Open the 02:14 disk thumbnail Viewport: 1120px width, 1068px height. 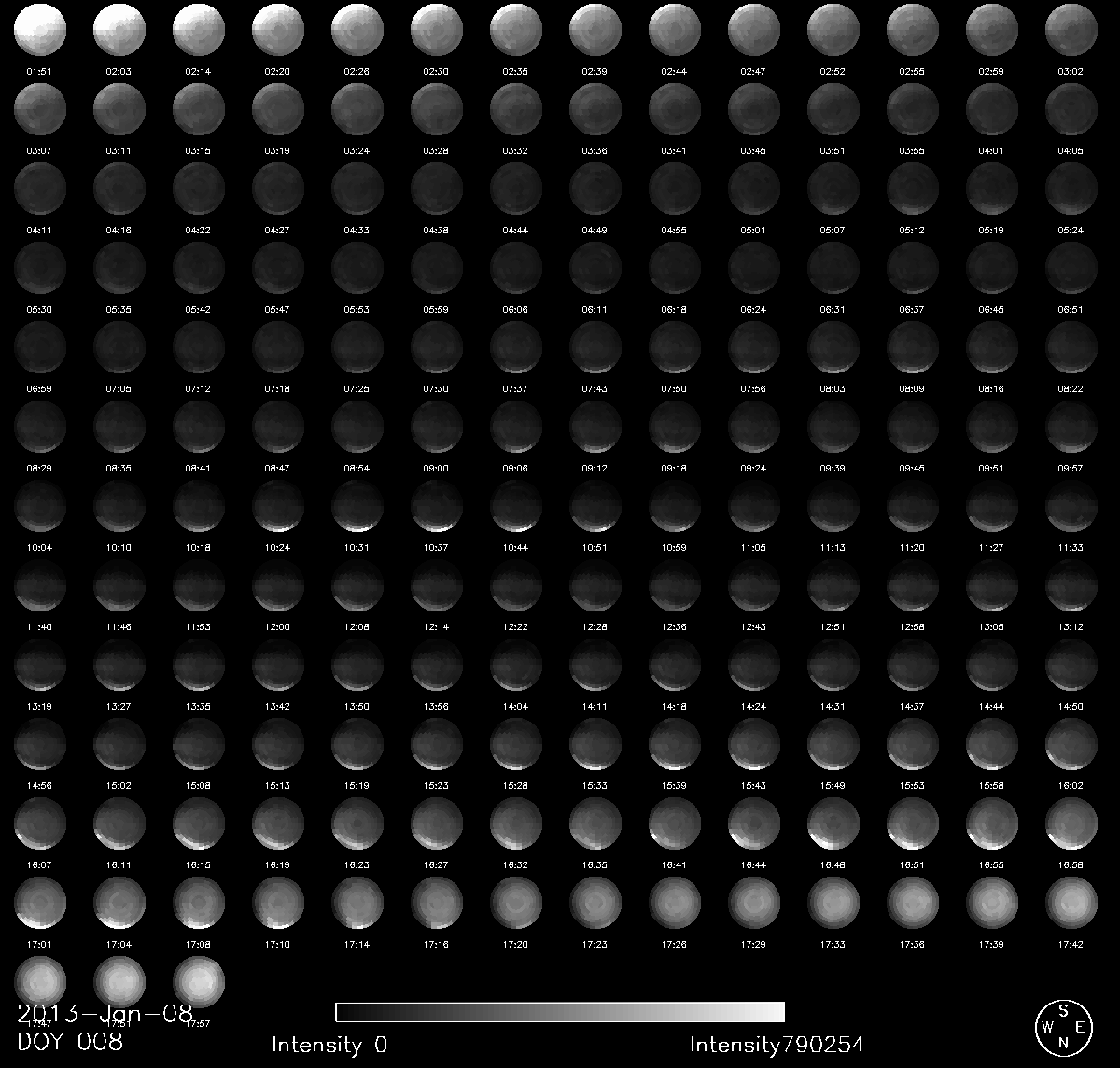pos(199,31)
